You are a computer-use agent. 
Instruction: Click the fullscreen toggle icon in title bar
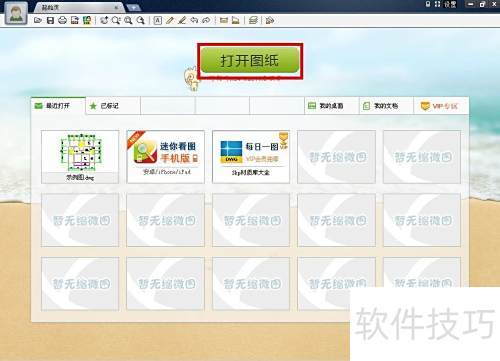click(437, 4)
